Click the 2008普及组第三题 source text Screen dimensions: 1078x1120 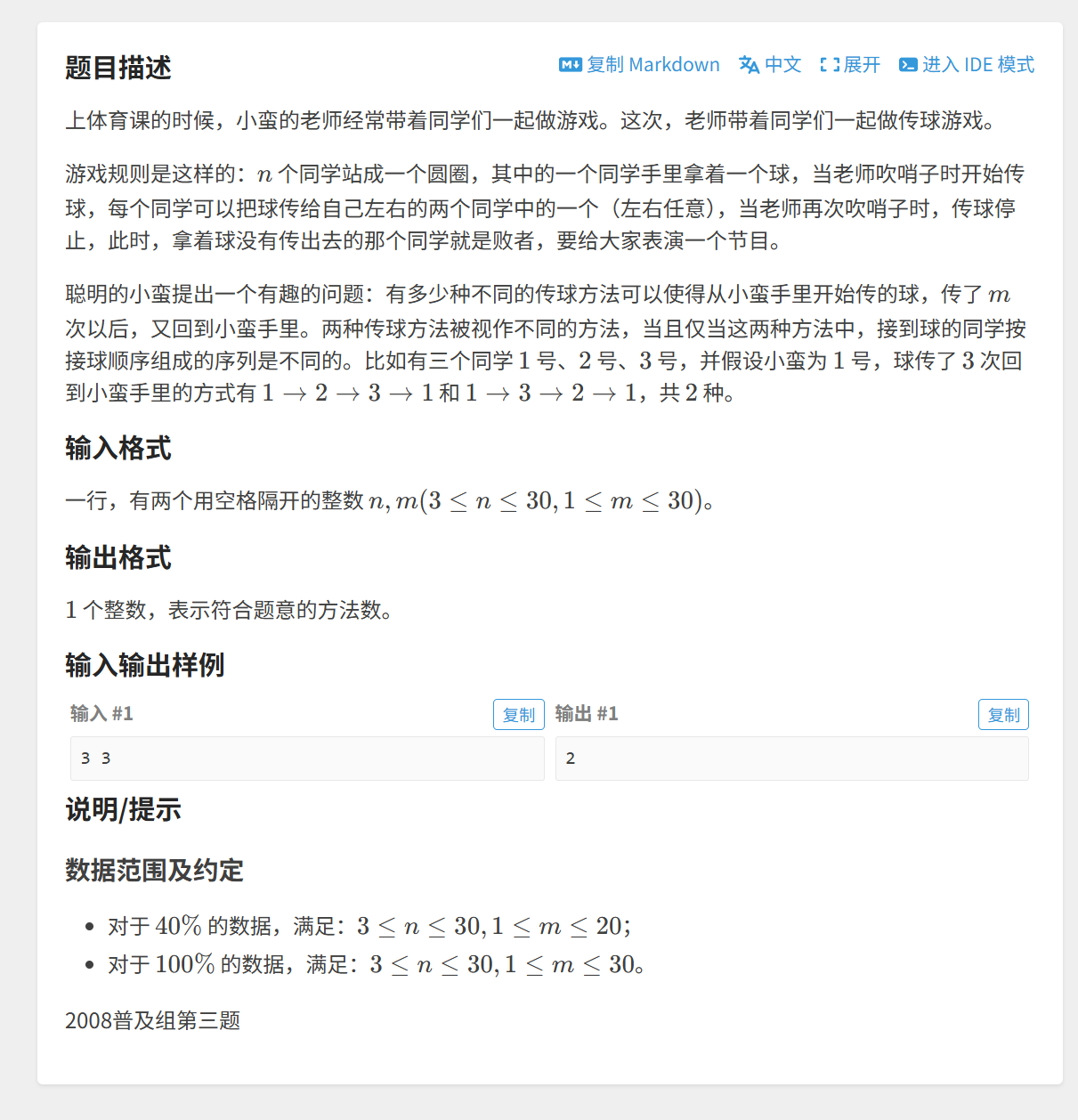153,1020
